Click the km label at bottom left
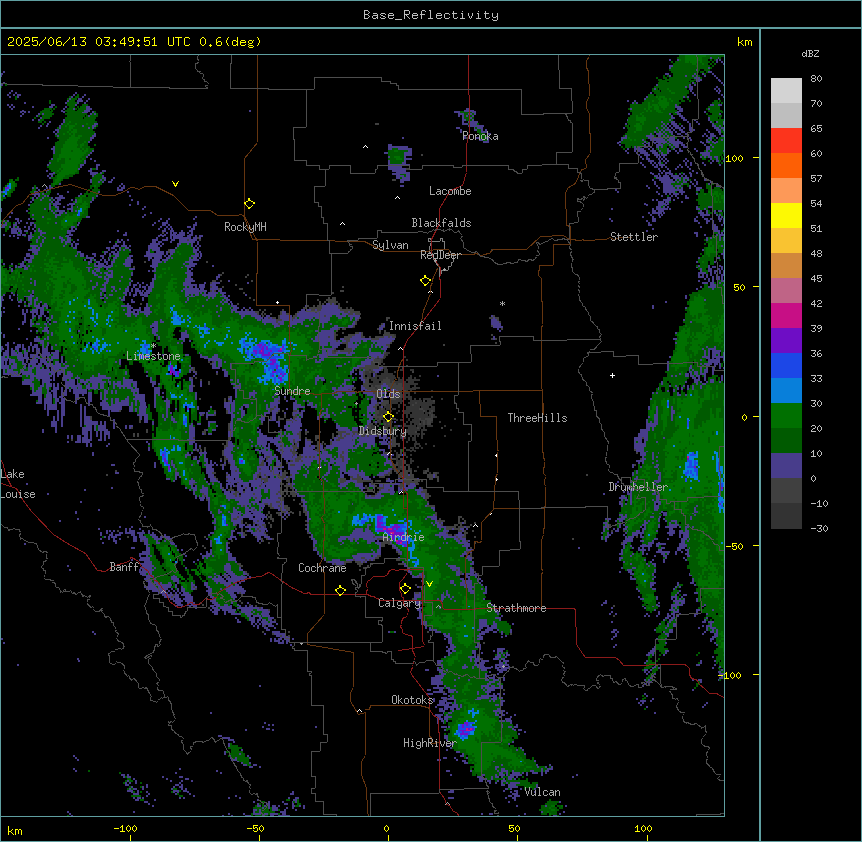This screenshot has width=862, height=842. 14,830
